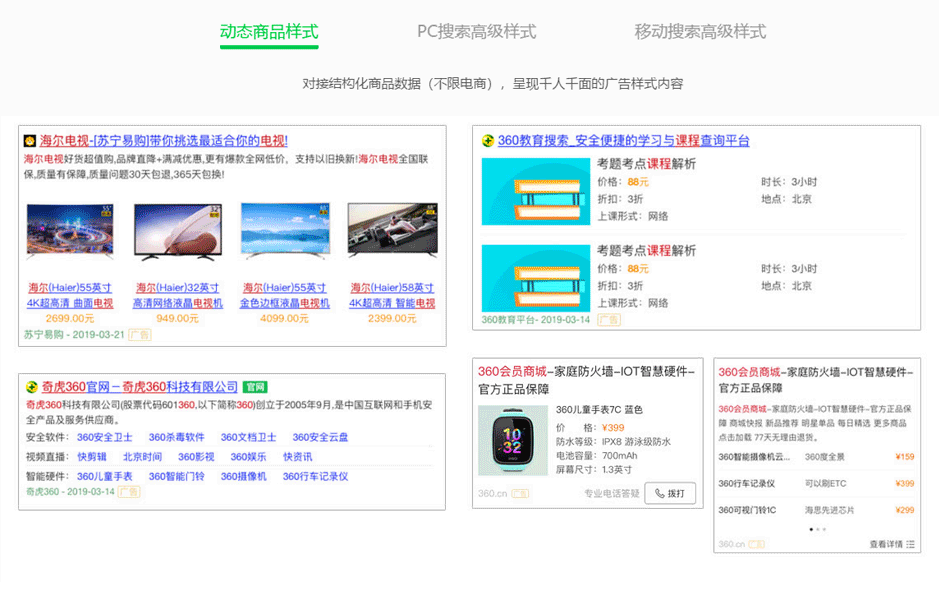
Task: Click the 4099.00元 price
Action: click(284, 319)
